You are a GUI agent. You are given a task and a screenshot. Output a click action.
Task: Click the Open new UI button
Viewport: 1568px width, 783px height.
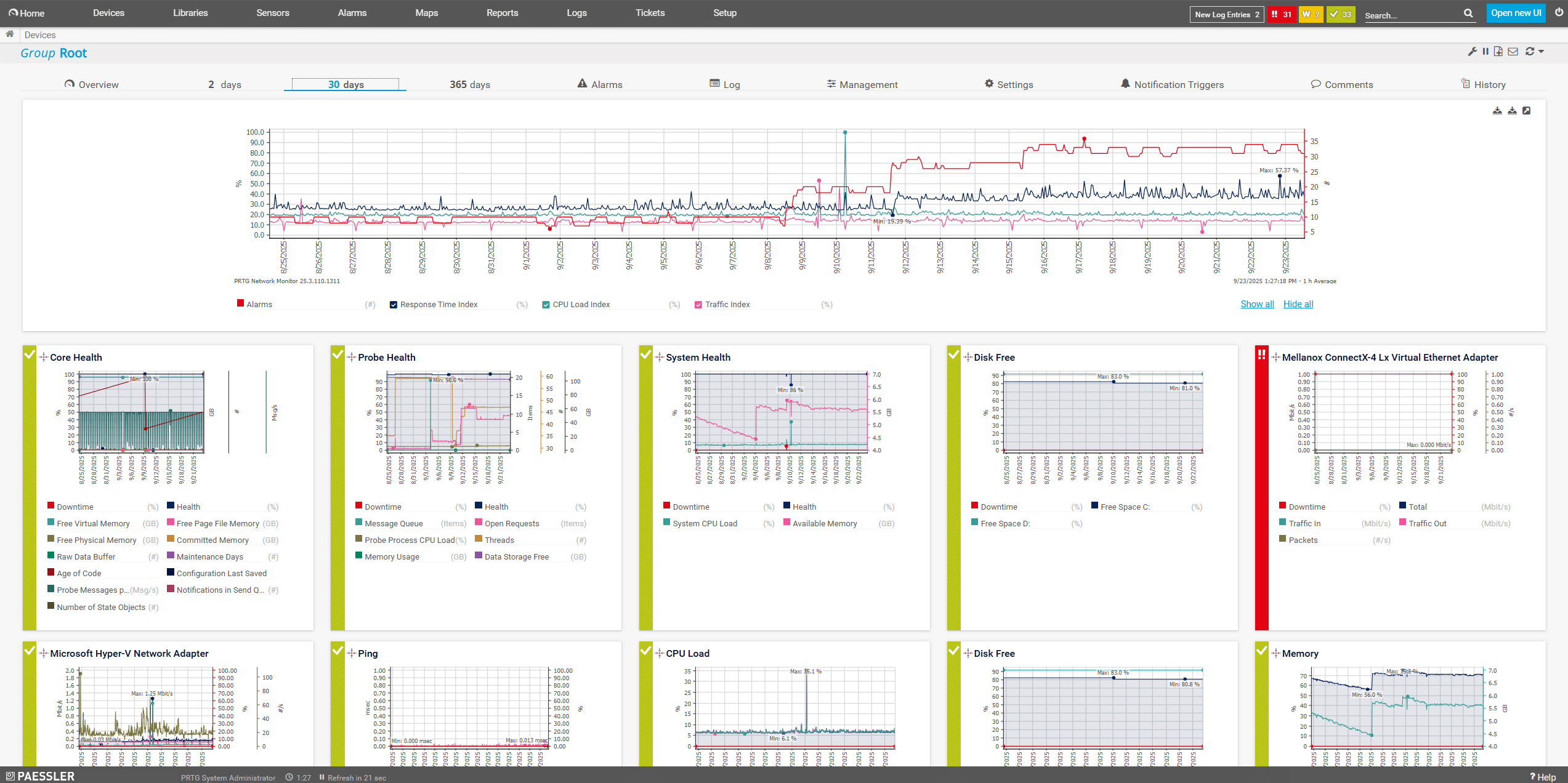point(1516,13)
